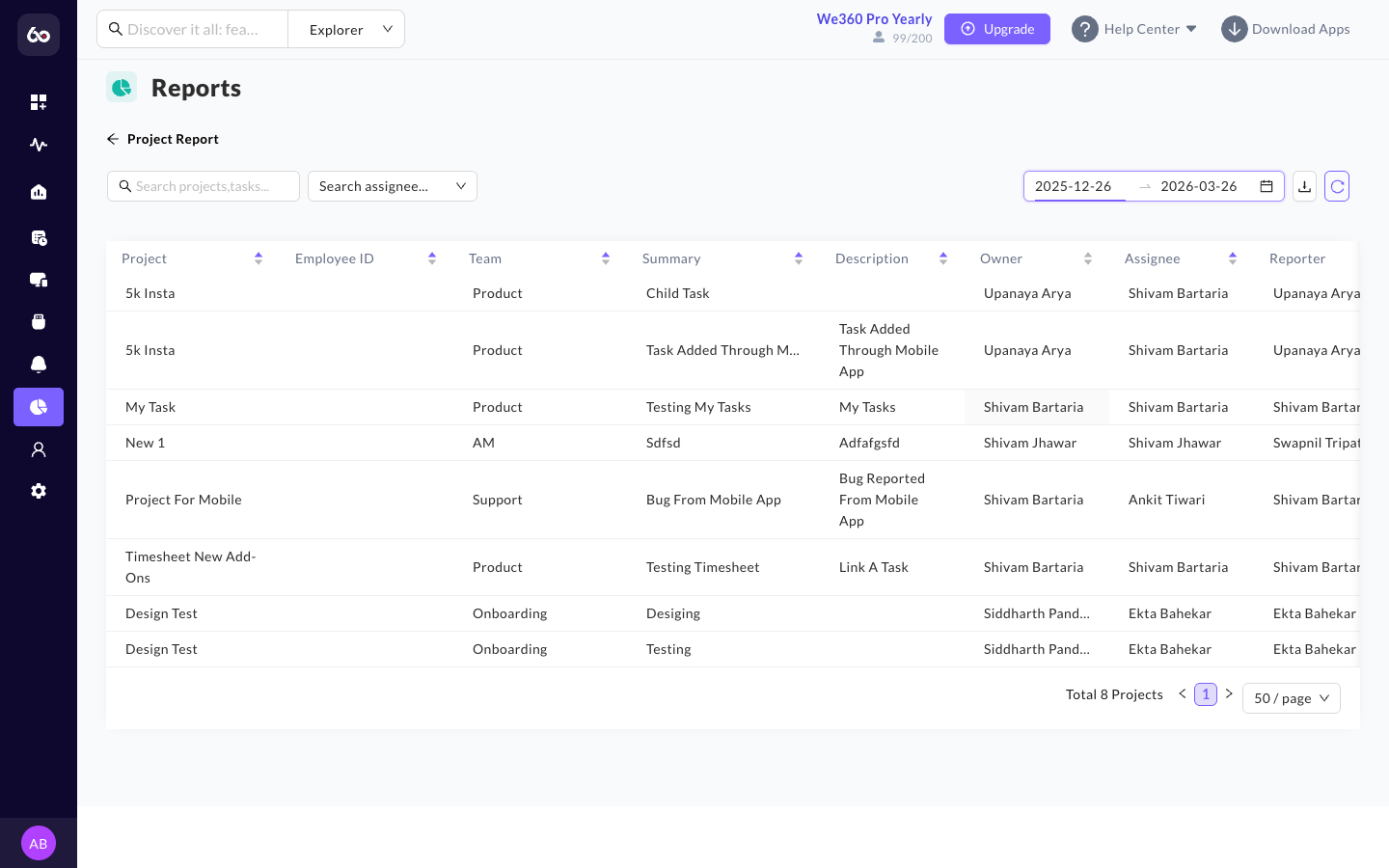Open the settings gear icon in sidebar
Image resolution: width=1389 pixels, height=868 pixels.
(x=39, y=491)
